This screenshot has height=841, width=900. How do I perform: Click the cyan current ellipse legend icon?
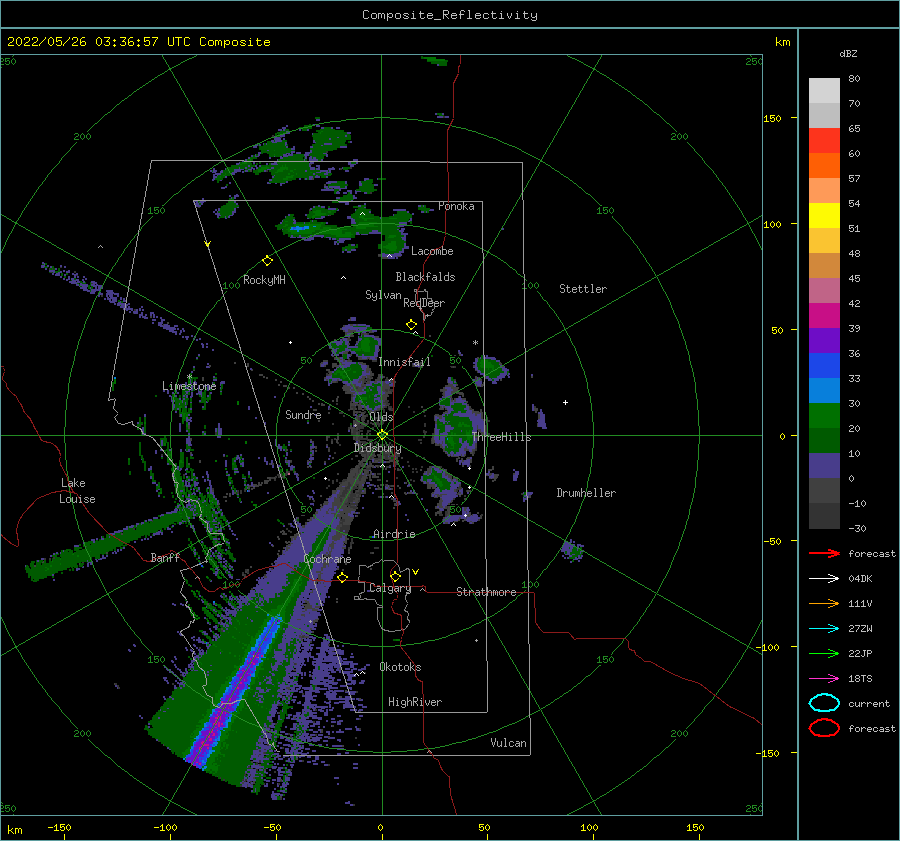pyautogui.click(x=824, y=703)
